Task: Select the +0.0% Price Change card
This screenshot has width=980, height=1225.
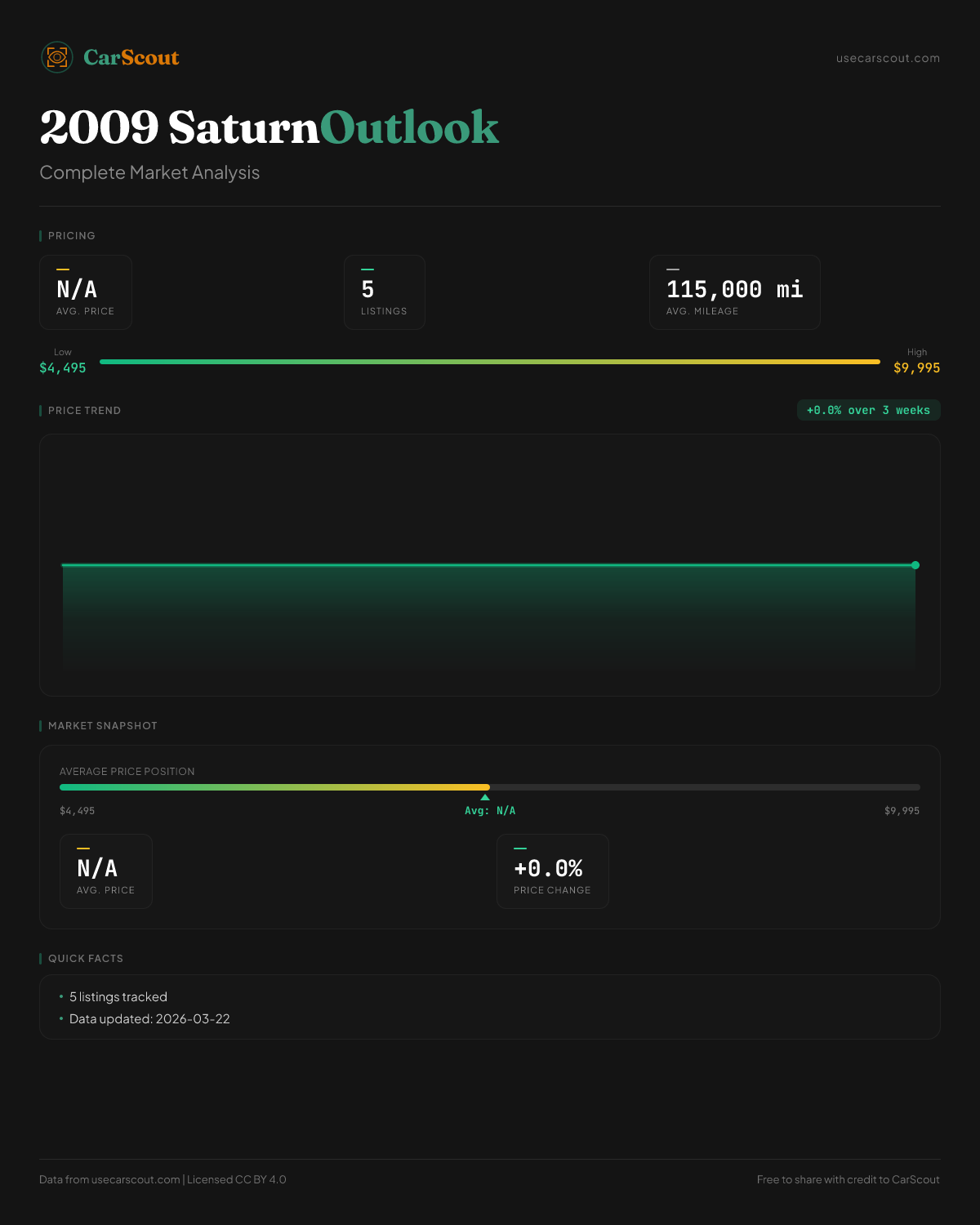Action: click(x=552, y=871)
